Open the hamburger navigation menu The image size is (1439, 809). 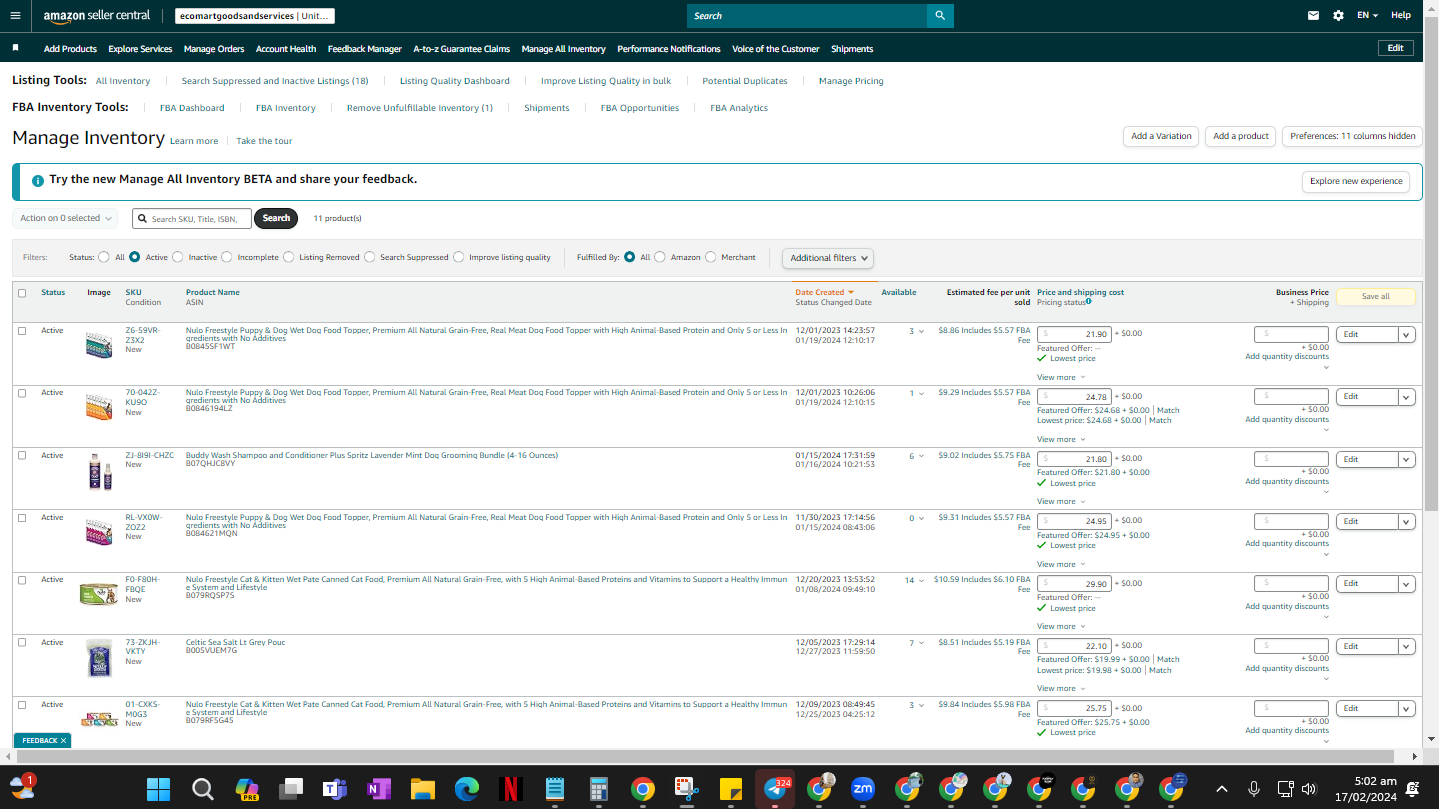point(14,15)
